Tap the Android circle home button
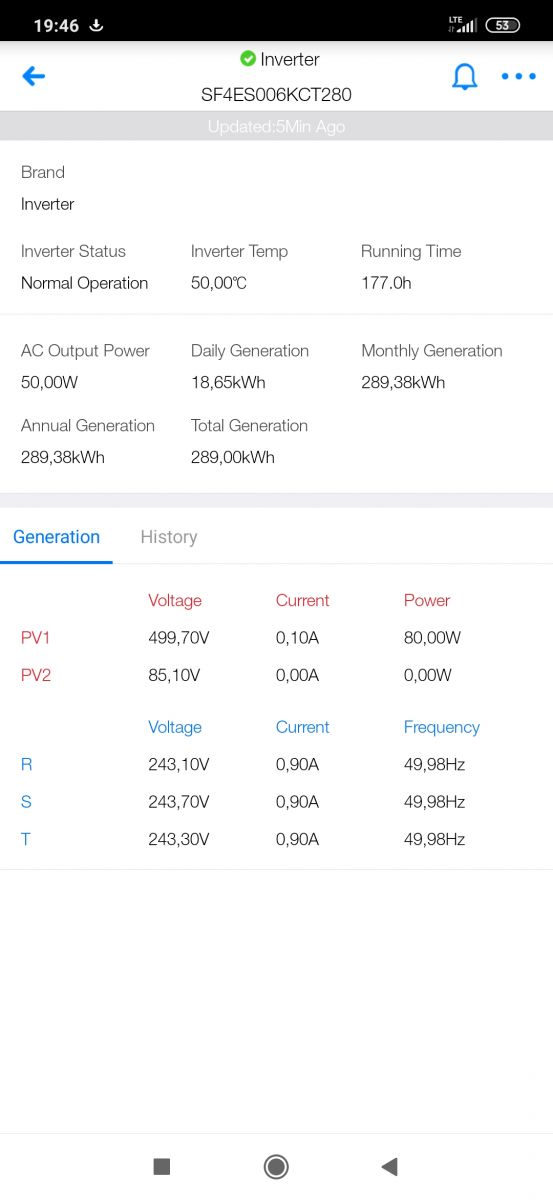The image size is (553, 1200). point(276,1166)
